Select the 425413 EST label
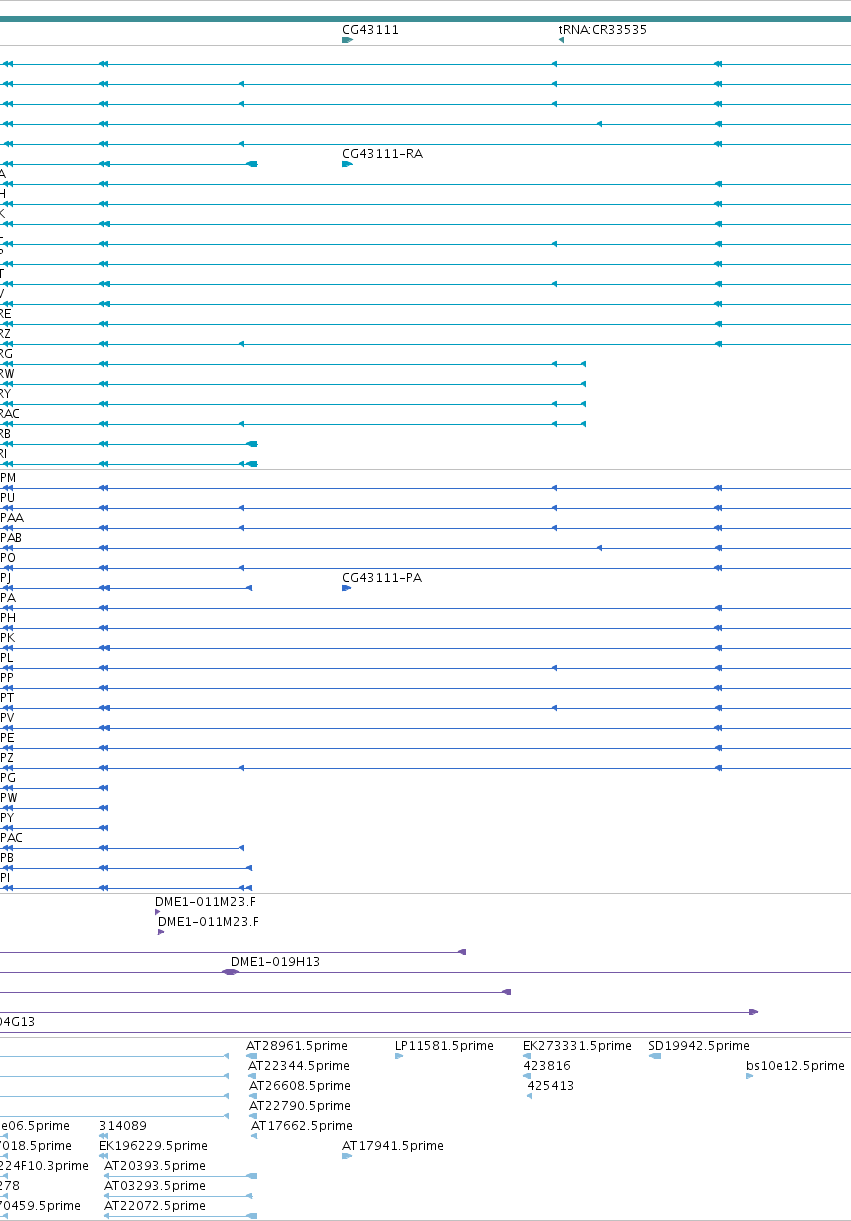The image size is (851, 1221). pyautogui.click(x=550, y=1086)
